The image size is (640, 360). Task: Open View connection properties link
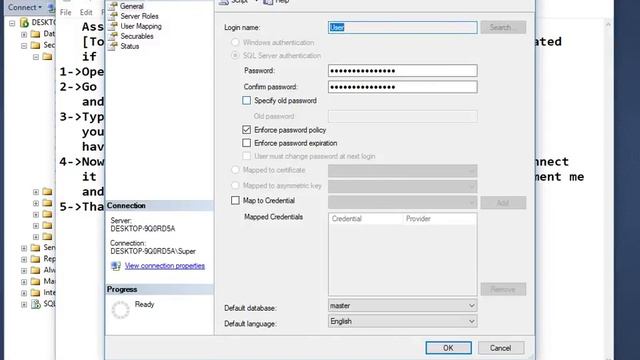(x=165, y=266)
